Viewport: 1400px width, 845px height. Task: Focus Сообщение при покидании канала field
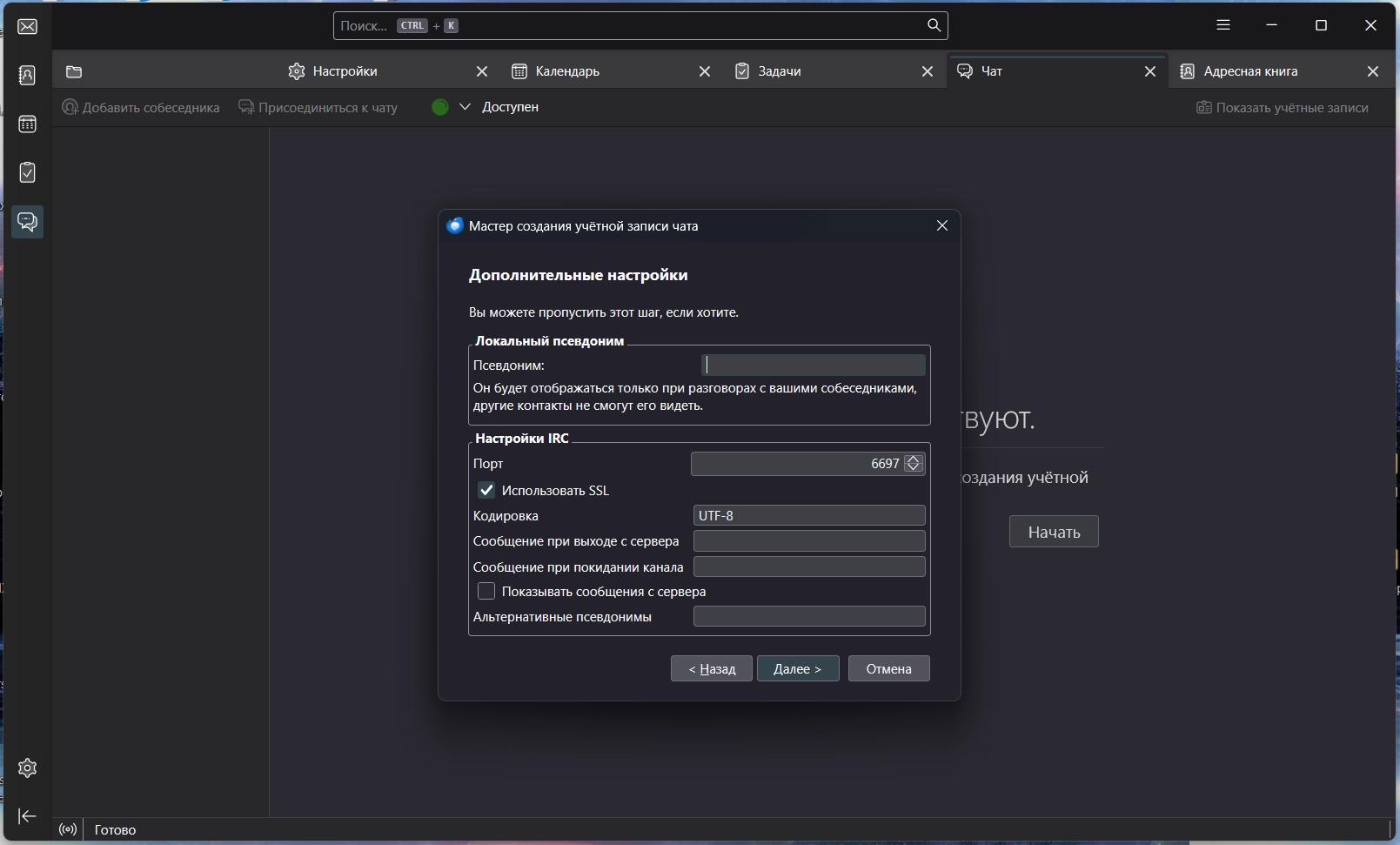[x=809, y=567]
